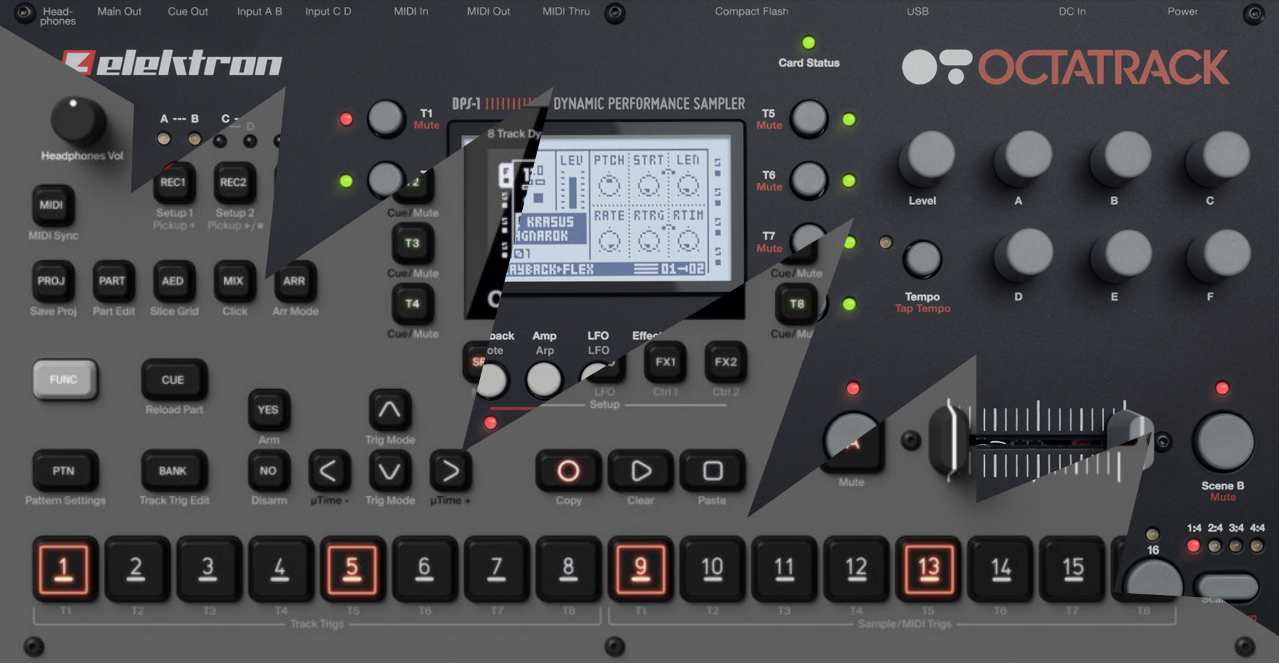Select track T5 round button
The image size is (1279, 663).
(809, 118)
